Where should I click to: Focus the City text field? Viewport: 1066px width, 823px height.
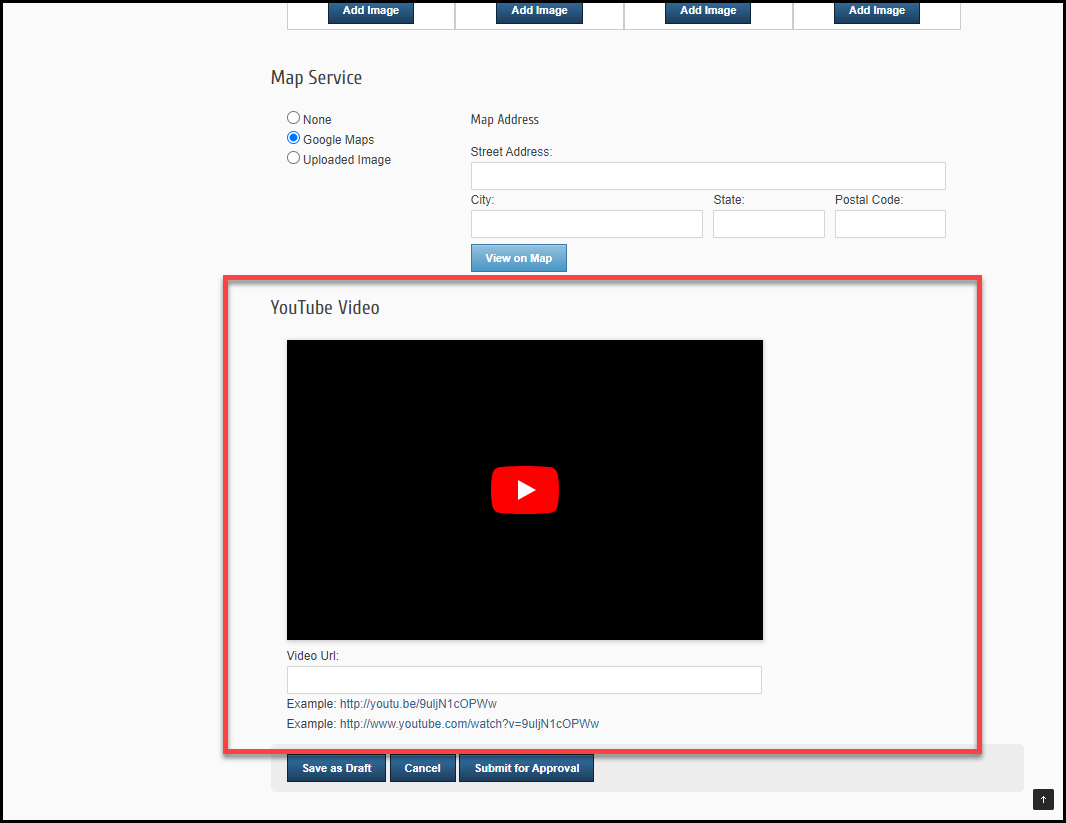(587, 224)
